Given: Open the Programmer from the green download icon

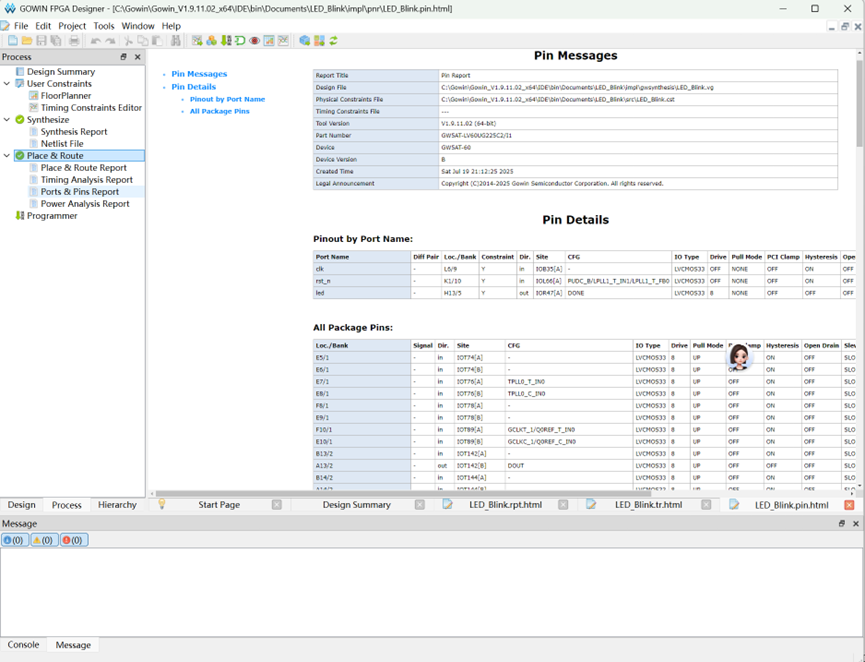Looking at the screenshot, I should coord(226,41).
